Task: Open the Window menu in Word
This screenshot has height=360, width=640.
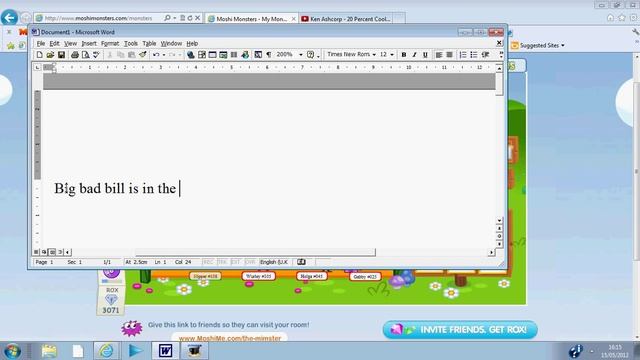Action: (x=171, y=43)
